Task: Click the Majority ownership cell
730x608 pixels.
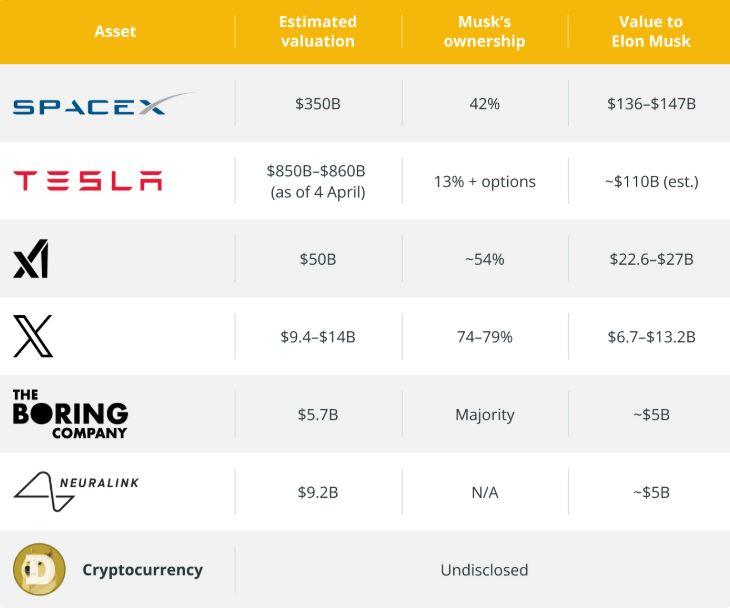Action: (x=484, y=414)
